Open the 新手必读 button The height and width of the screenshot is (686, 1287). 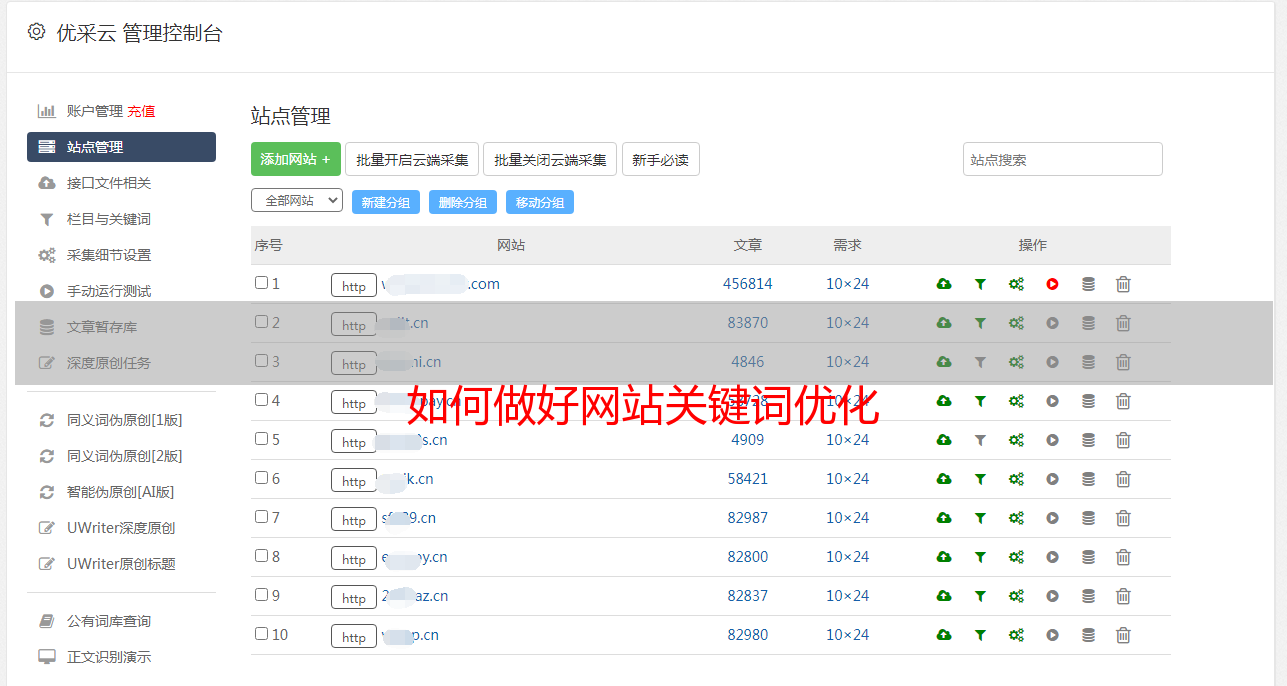click(660, 159)
